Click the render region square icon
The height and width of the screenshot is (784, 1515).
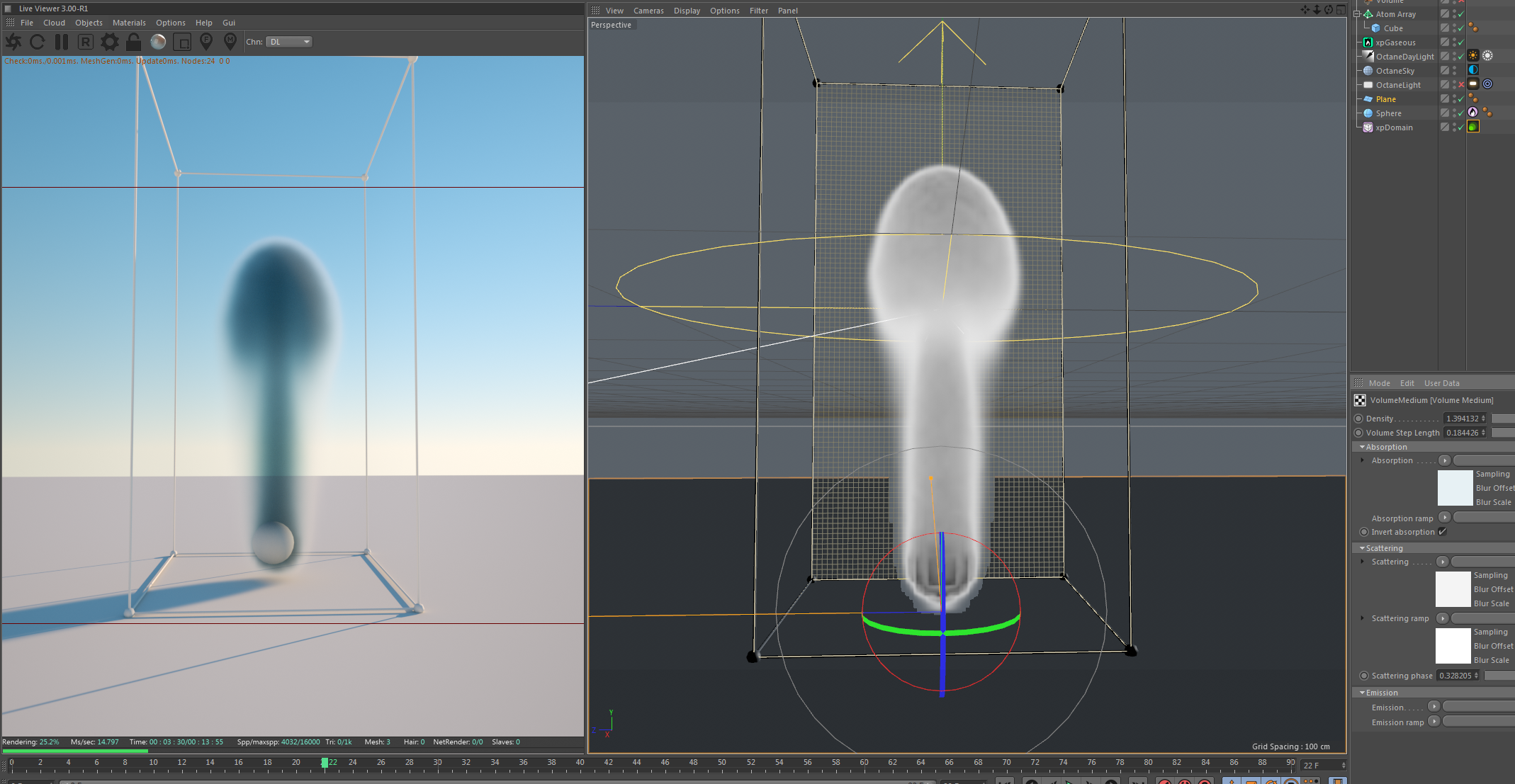click(x=182, y=42)
